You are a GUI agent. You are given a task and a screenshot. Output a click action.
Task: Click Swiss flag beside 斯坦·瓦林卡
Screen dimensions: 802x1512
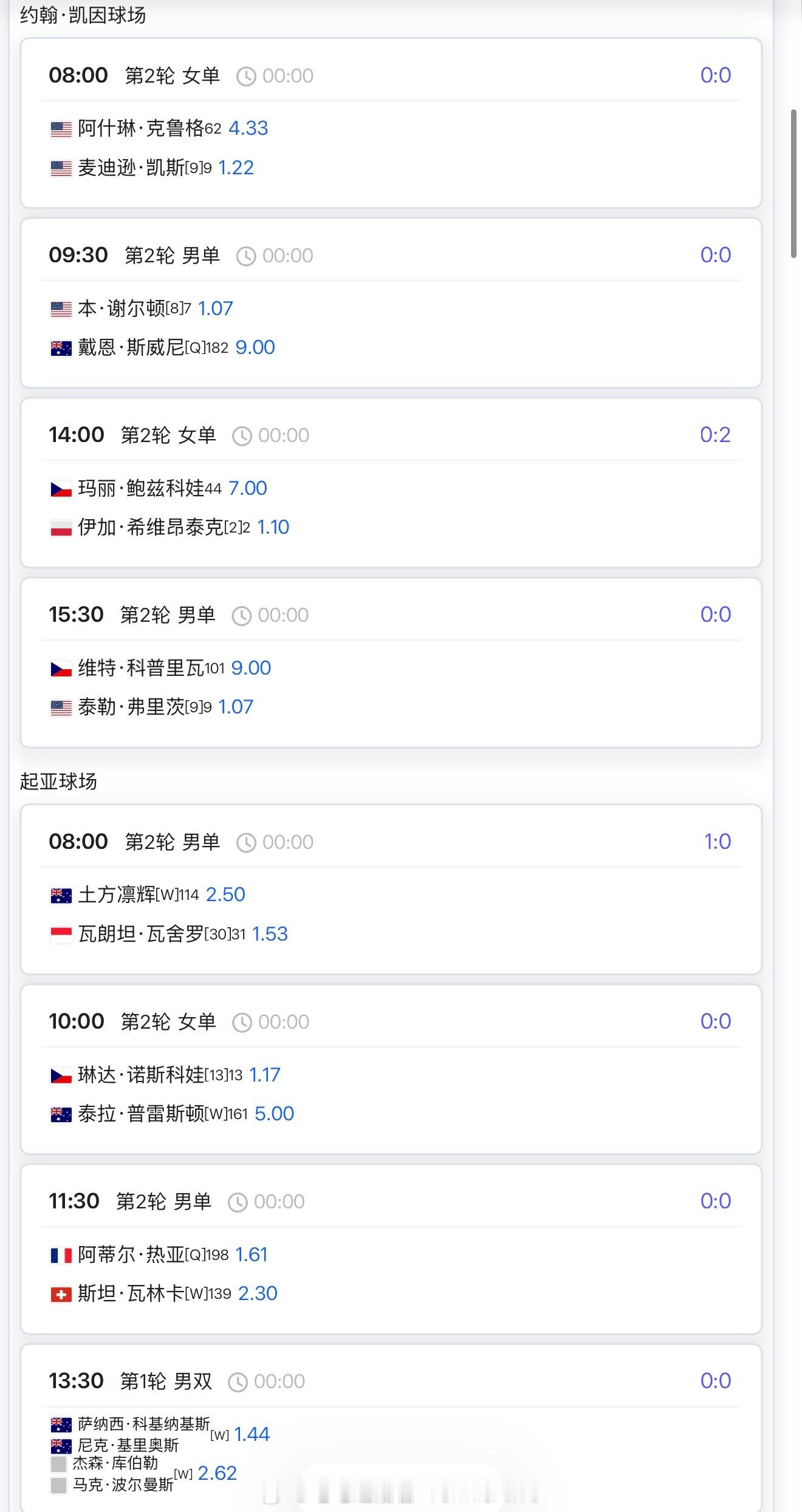click(61, 1295)
